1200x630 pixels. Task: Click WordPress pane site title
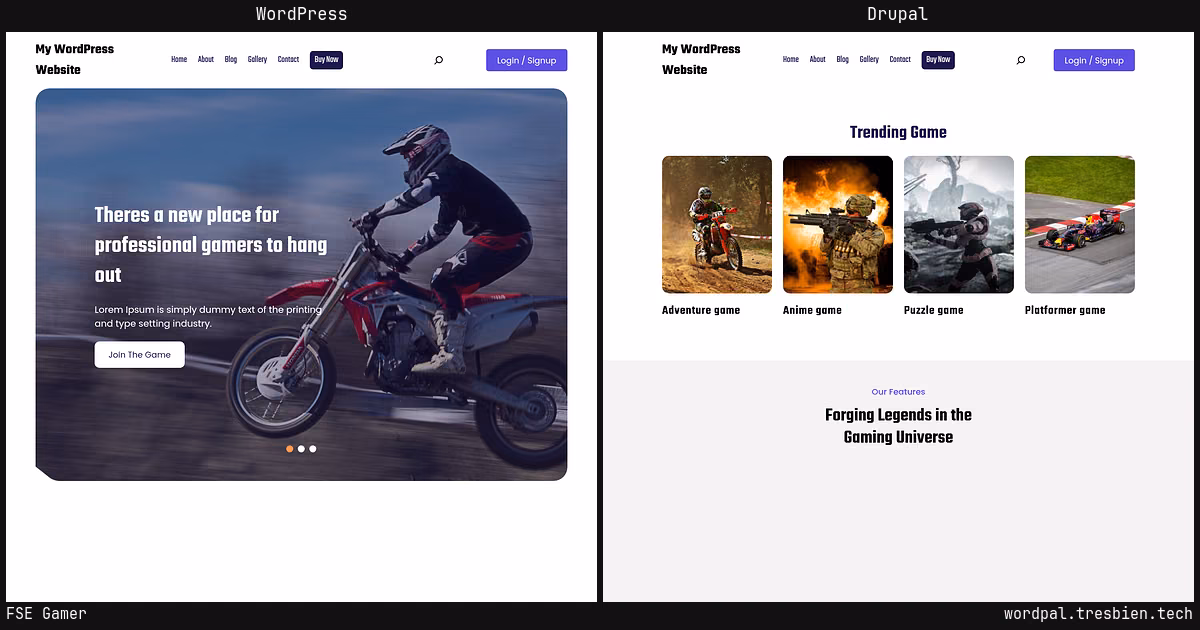click(x=75, y=59)
